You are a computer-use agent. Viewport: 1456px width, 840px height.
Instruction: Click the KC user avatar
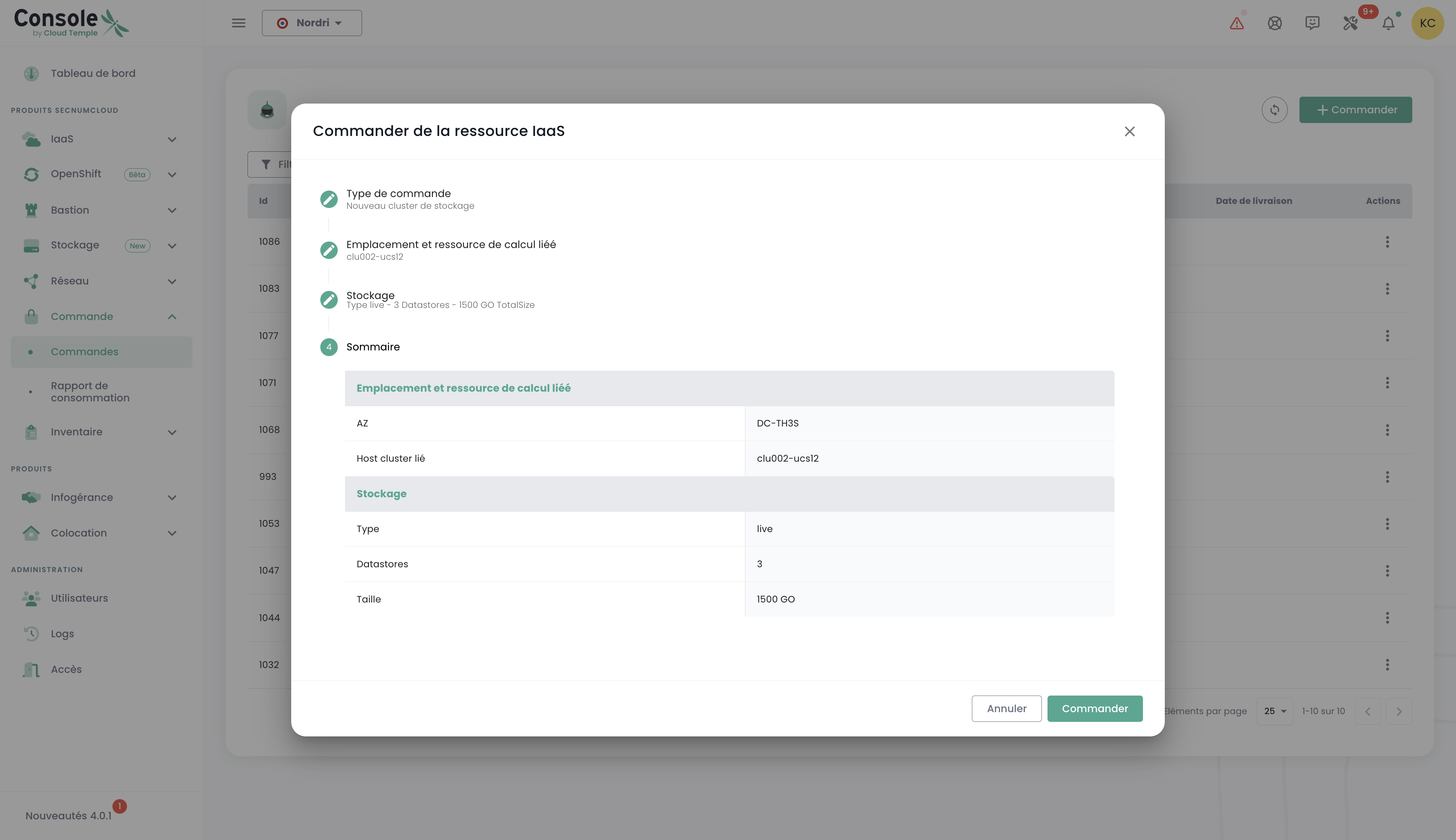tap(1427, 23)
